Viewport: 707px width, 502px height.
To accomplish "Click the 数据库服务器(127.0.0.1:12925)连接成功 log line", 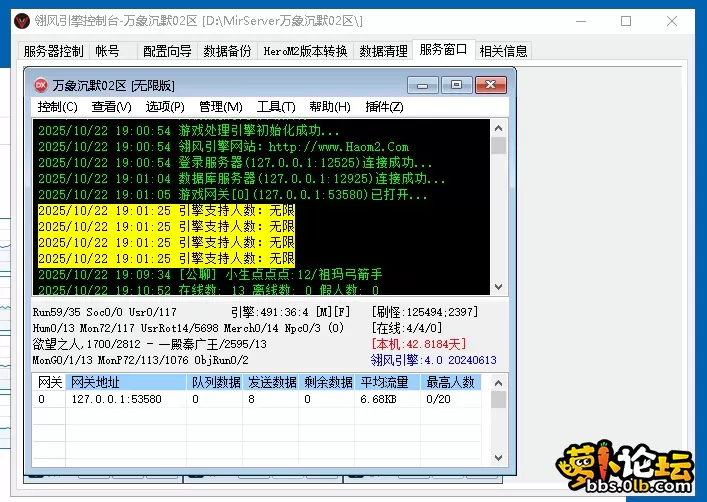I will click(x=242, y=179).
